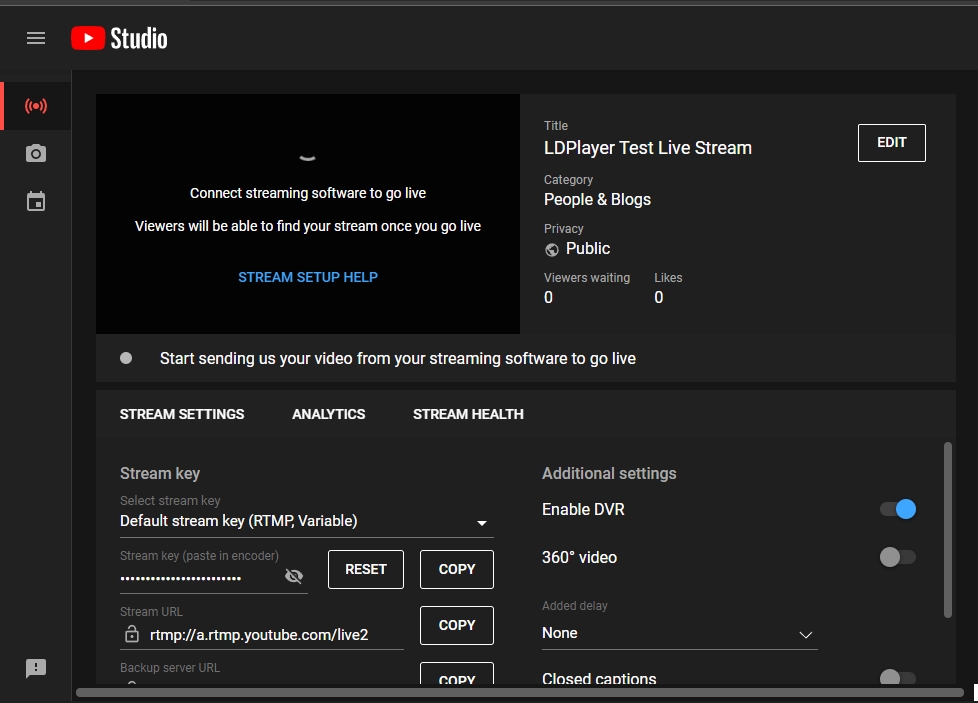Copy the Backup server URL

[457, 674]
